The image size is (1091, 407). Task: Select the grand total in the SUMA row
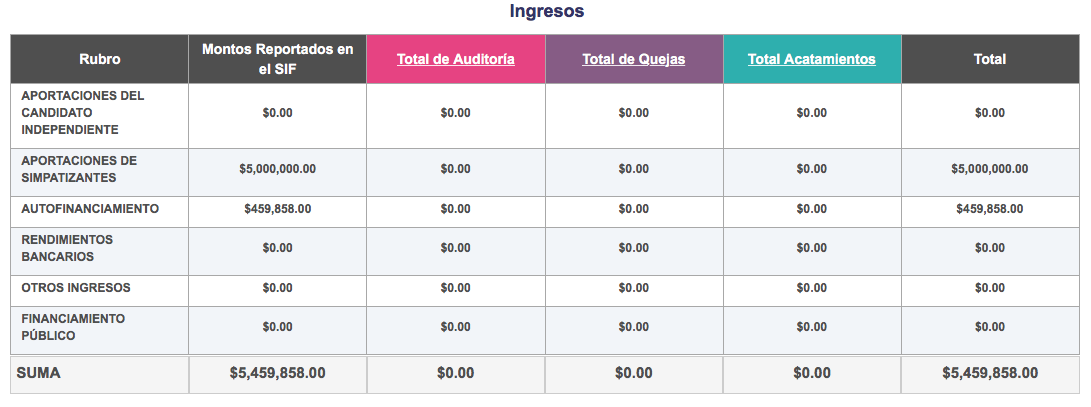(x=990, y=373)
